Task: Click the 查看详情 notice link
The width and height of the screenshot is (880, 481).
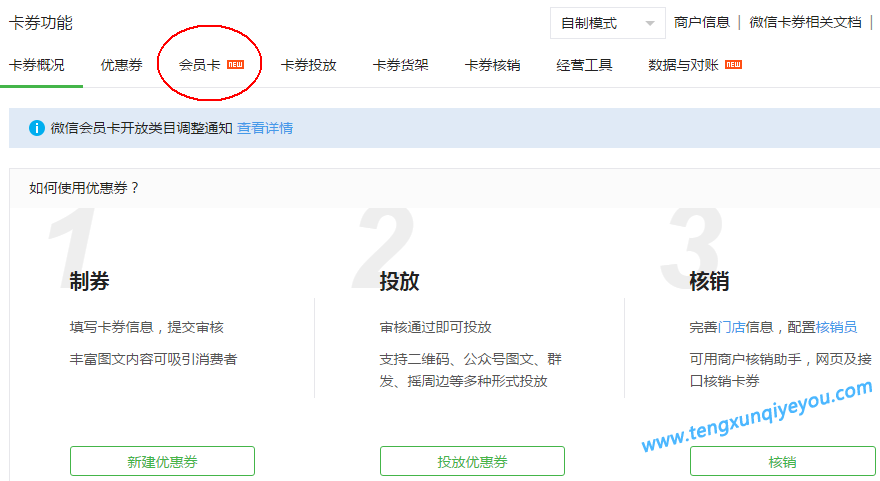Action: pos(265,128)
